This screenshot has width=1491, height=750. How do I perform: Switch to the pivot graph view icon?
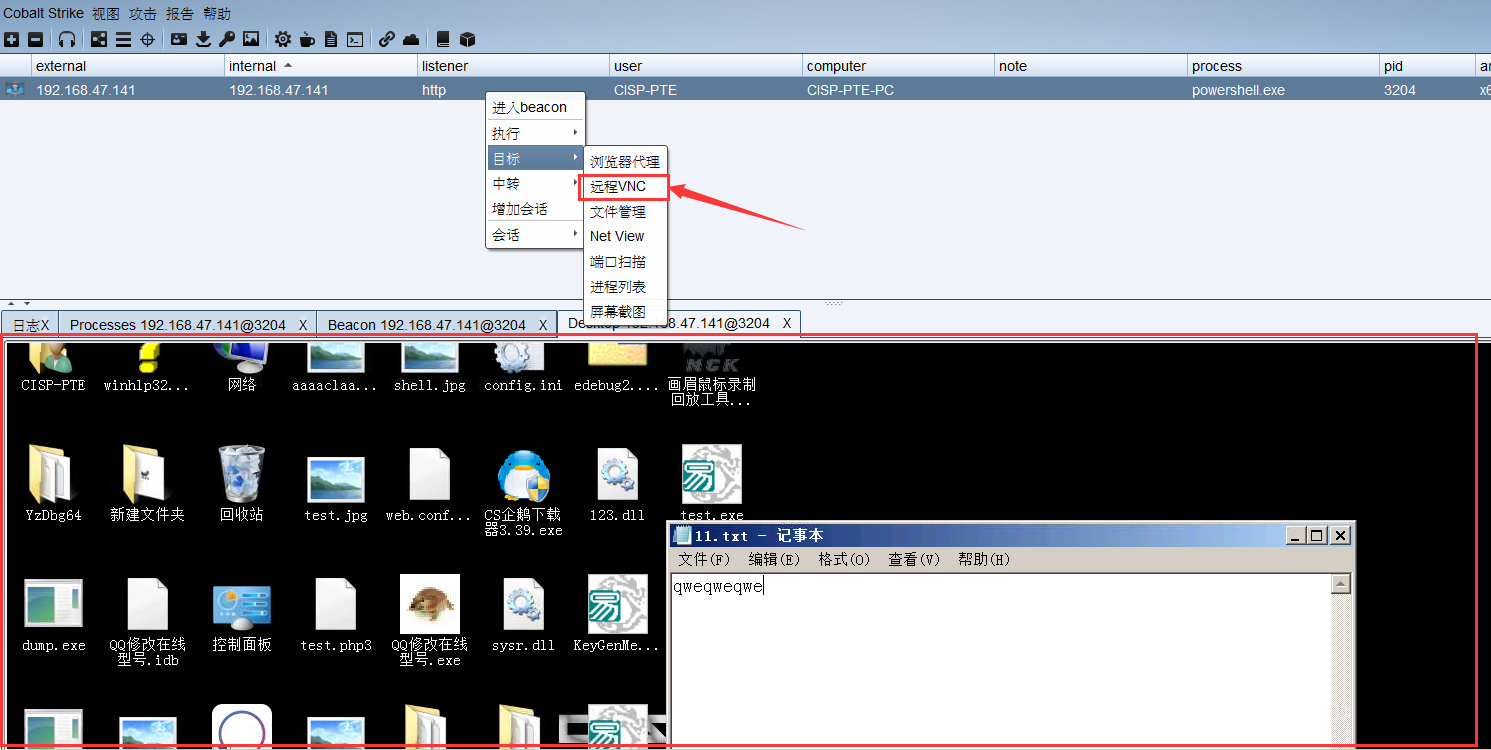pos(99,40)
